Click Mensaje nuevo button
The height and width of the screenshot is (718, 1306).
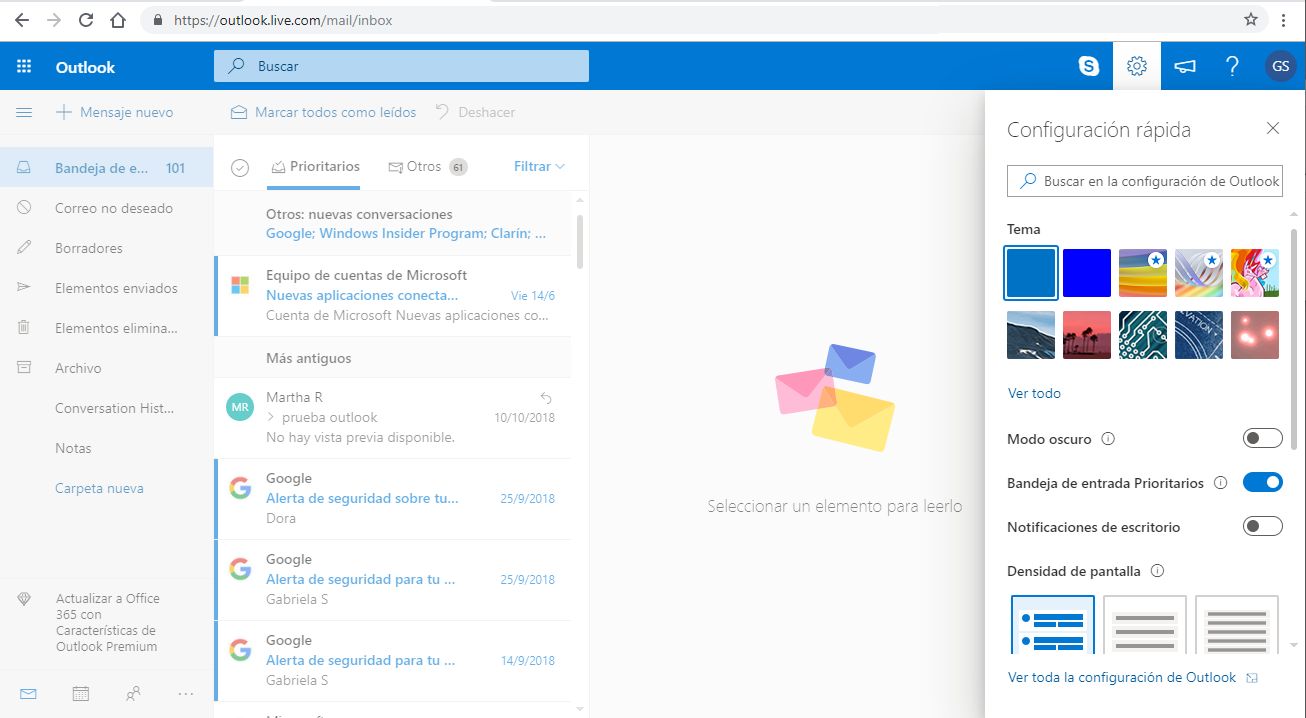(x=114, y=112)
